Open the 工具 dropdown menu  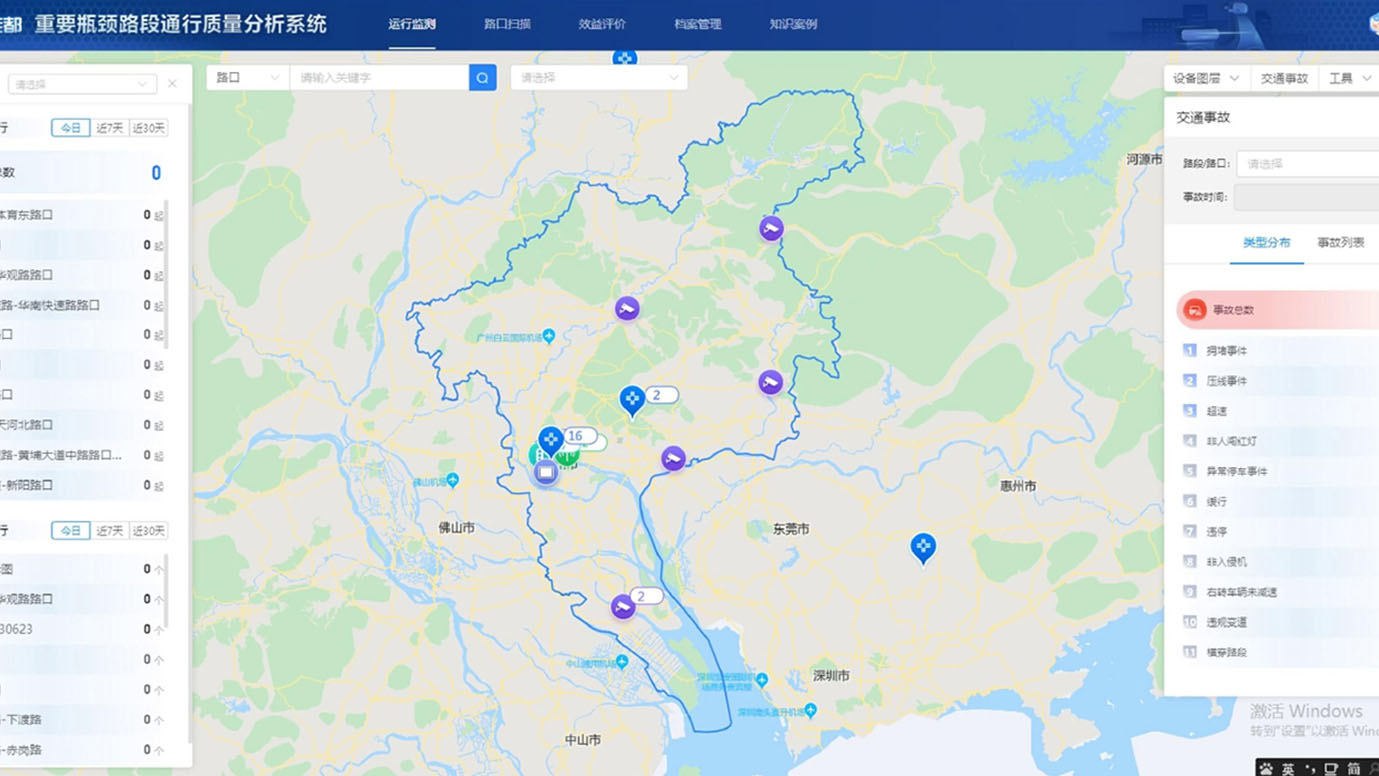(x=1349, y=78)
